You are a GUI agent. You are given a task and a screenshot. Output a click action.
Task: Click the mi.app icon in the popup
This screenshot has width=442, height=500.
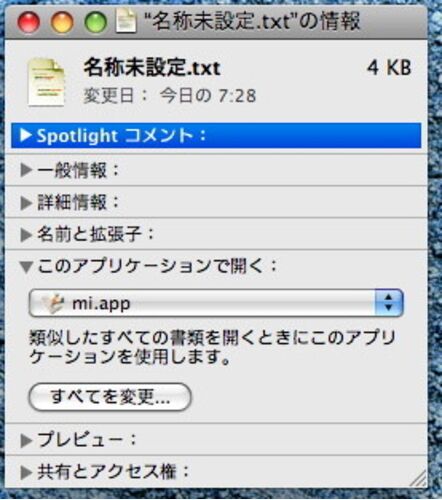point(53,303)
